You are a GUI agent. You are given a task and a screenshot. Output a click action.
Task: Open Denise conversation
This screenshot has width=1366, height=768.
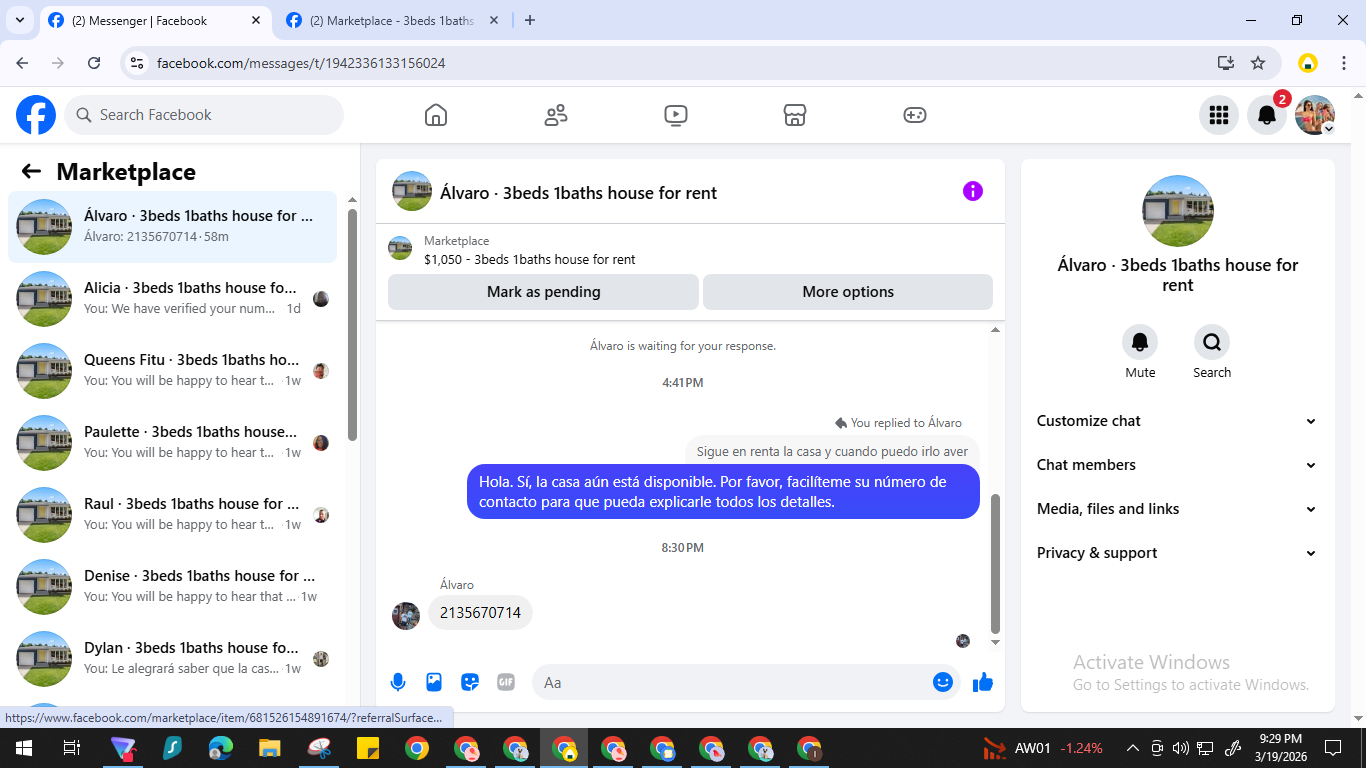pos(173,587)
